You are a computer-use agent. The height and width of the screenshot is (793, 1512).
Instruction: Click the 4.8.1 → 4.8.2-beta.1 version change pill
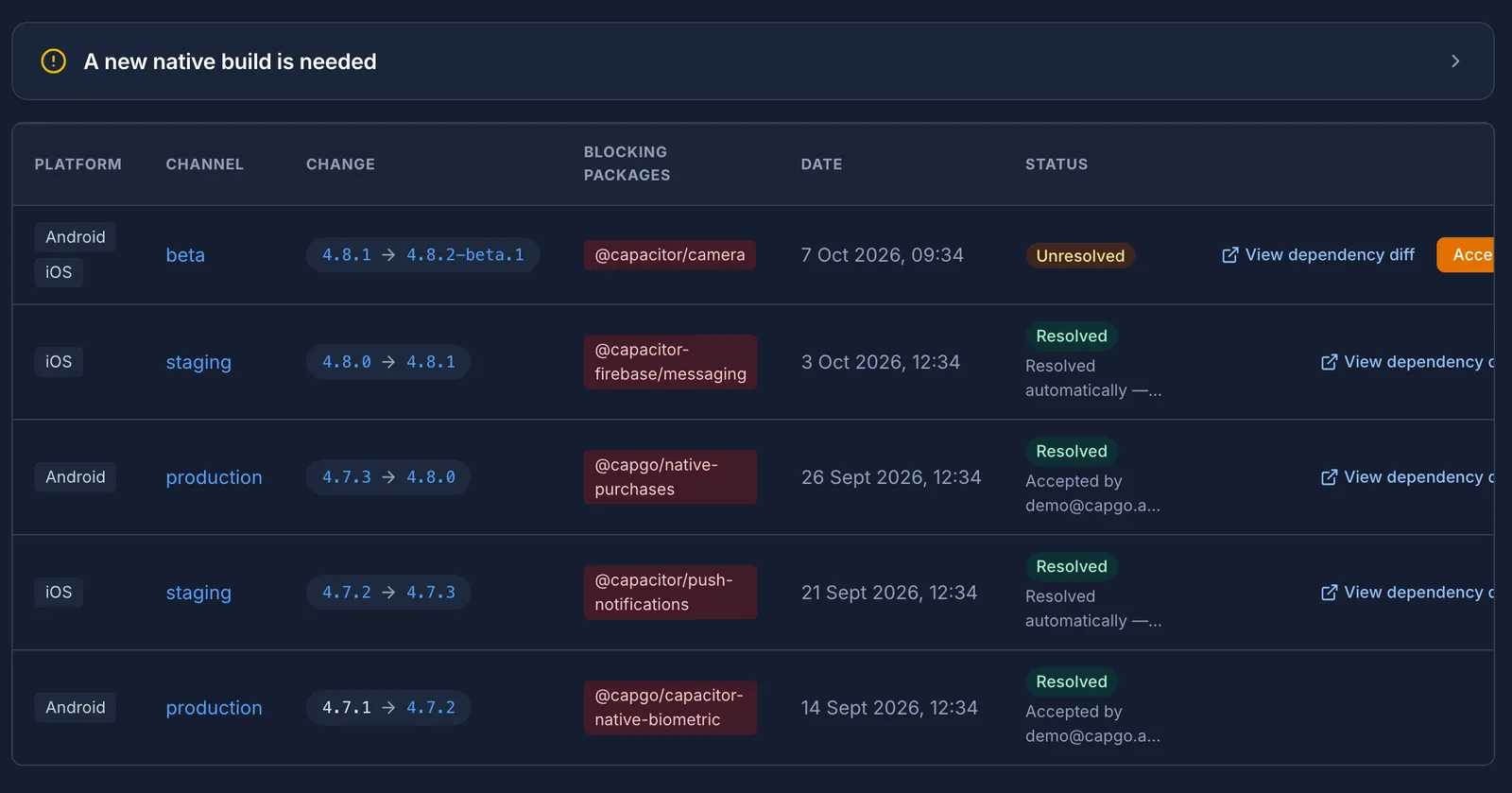point(422,255)
